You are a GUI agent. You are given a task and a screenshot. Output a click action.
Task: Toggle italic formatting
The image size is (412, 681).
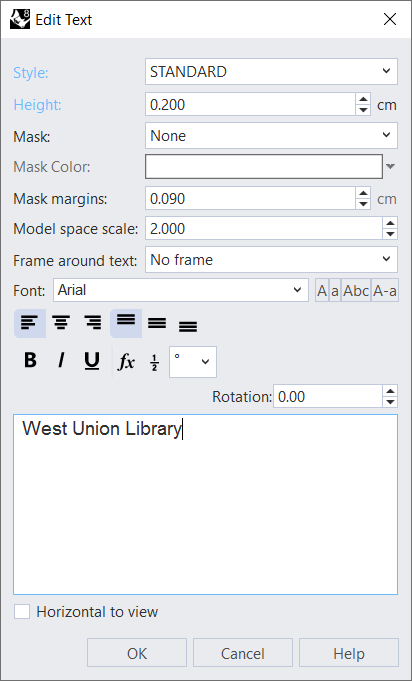point(61,360)
